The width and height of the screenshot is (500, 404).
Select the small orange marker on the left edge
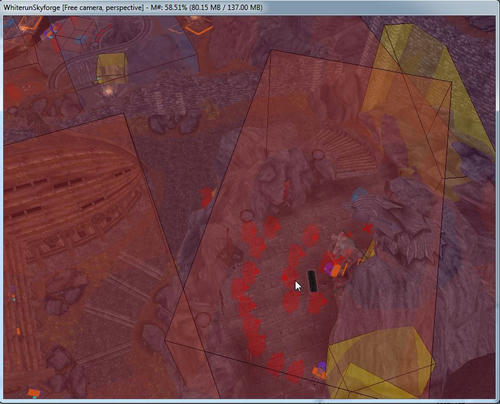[18, 331]
